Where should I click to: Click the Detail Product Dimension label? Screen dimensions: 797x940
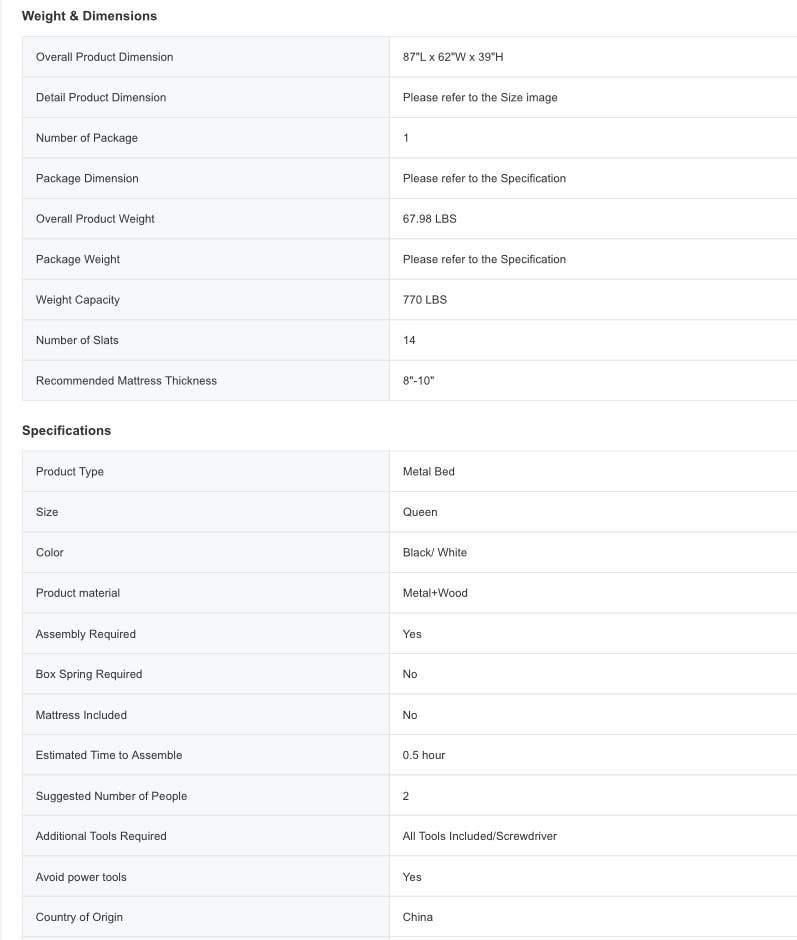pyautogui.click(x=101, y=97)
